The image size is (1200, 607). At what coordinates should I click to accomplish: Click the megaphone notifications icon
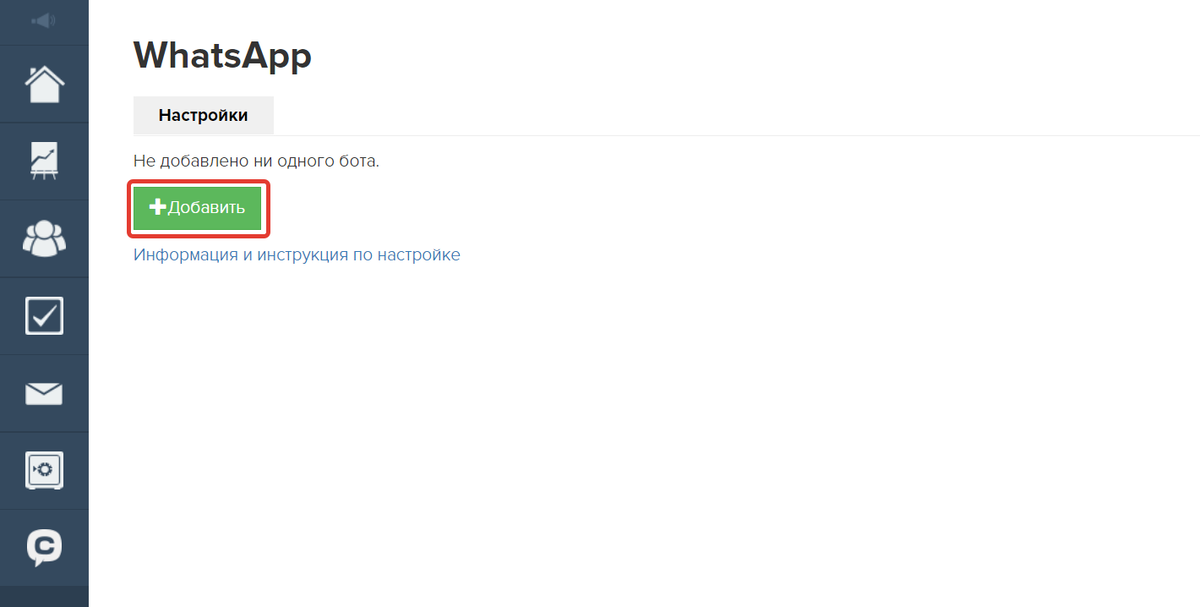[44, 21]
